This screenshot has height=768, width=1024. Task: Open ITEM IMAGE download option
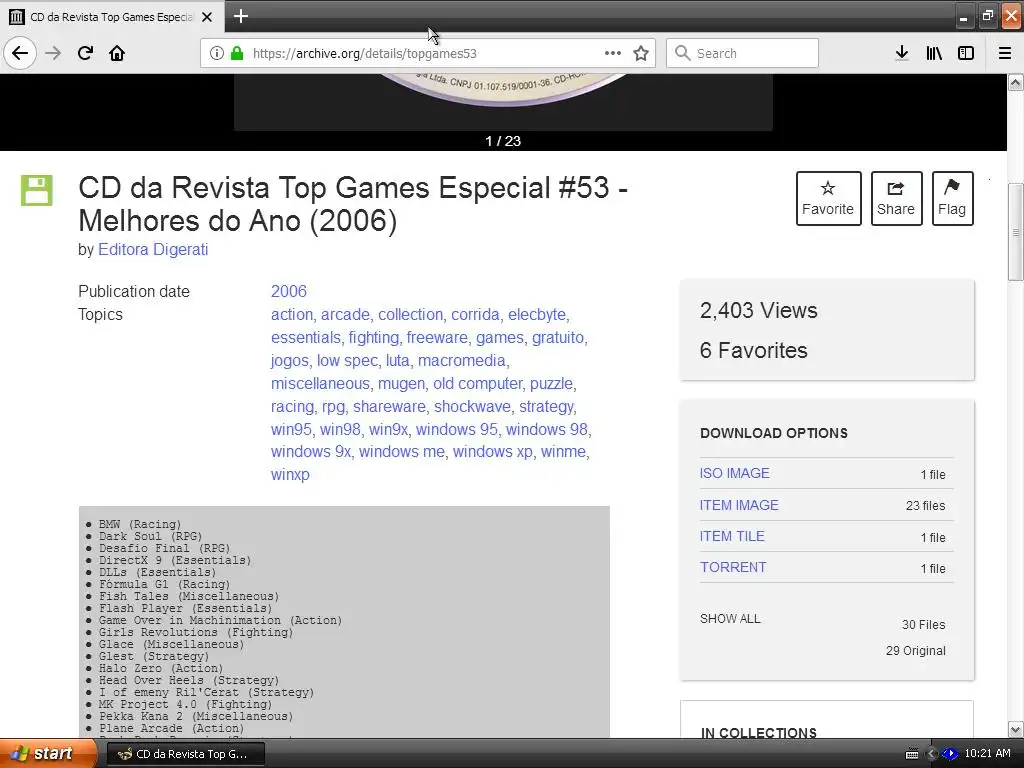[x=739, y=505]
